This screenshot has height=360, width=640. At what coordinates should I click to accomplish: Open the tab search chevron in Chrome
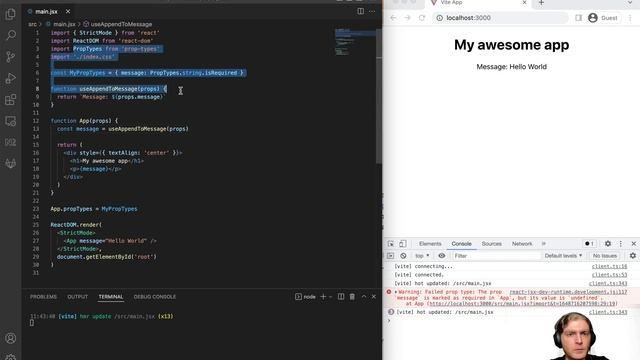point(630,3)
